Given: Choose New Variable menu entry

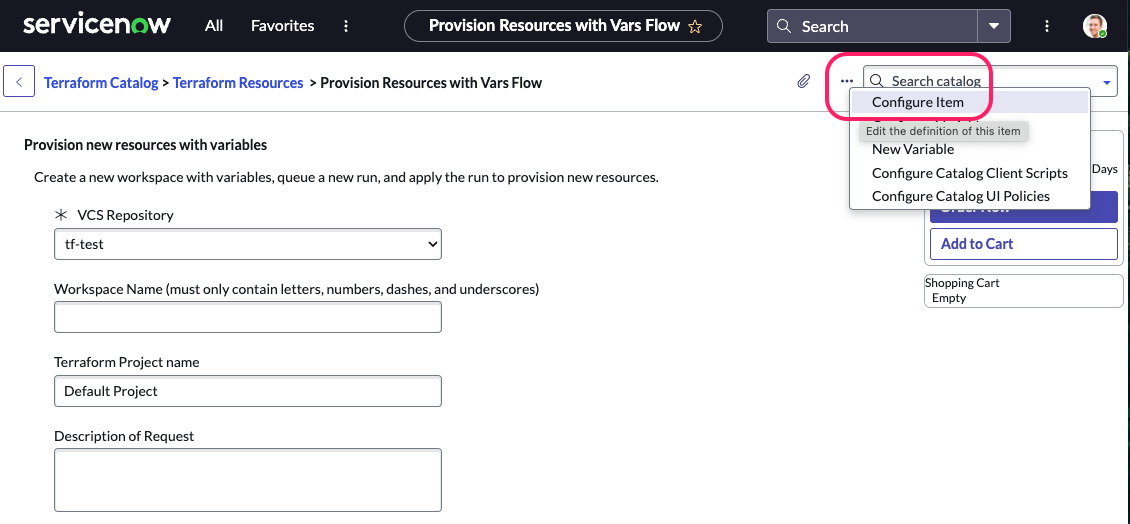Looking at the screenshot, I should click(x=912, y=149).
